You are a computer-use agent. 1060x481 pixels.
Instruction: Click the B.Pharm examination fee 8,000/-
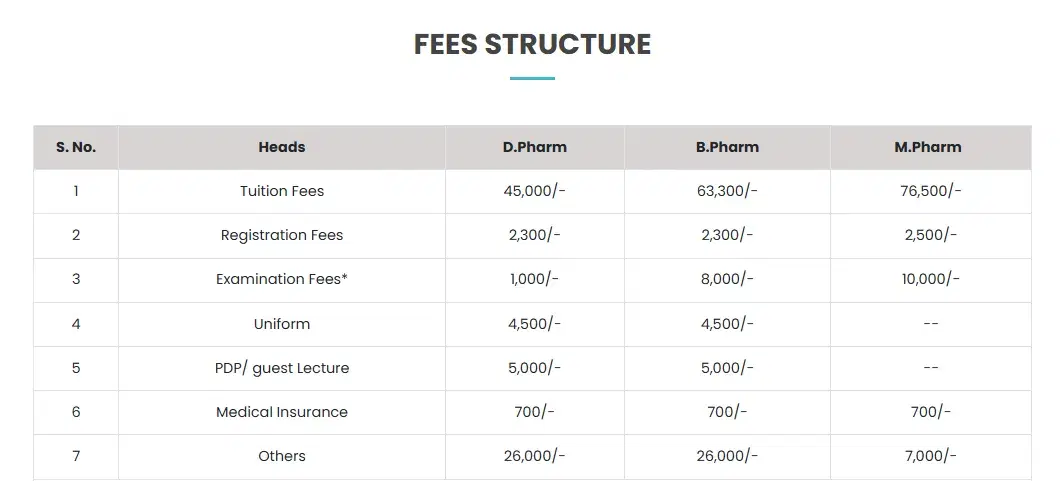[727, 279]
